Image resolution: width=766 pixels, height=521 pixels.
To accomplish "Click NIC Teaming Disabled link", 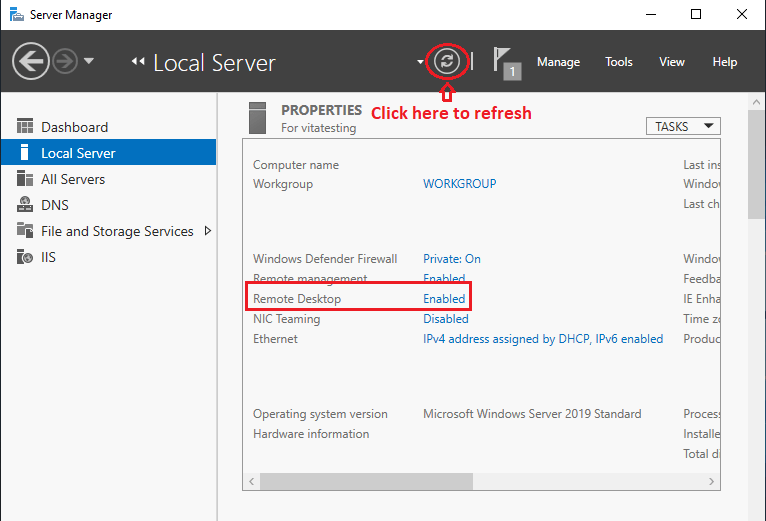I will point(446,319).
